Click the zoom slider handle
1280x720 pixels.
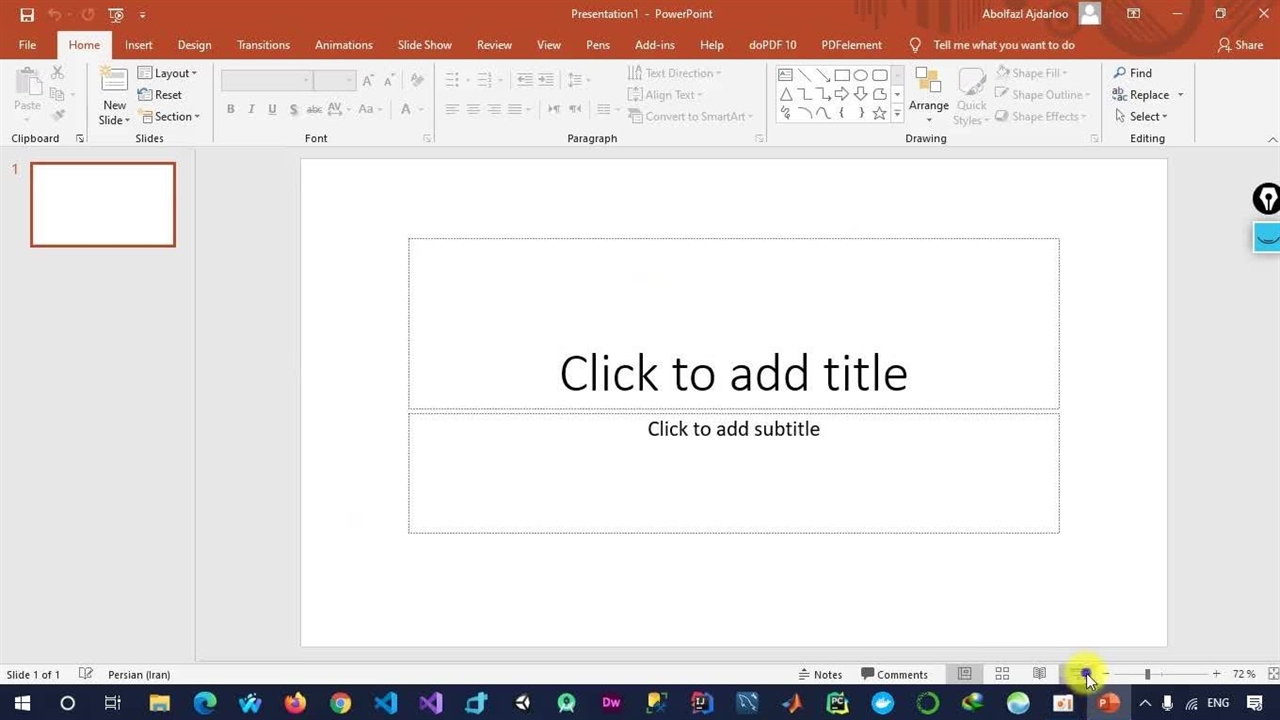tap(1147, 674)
